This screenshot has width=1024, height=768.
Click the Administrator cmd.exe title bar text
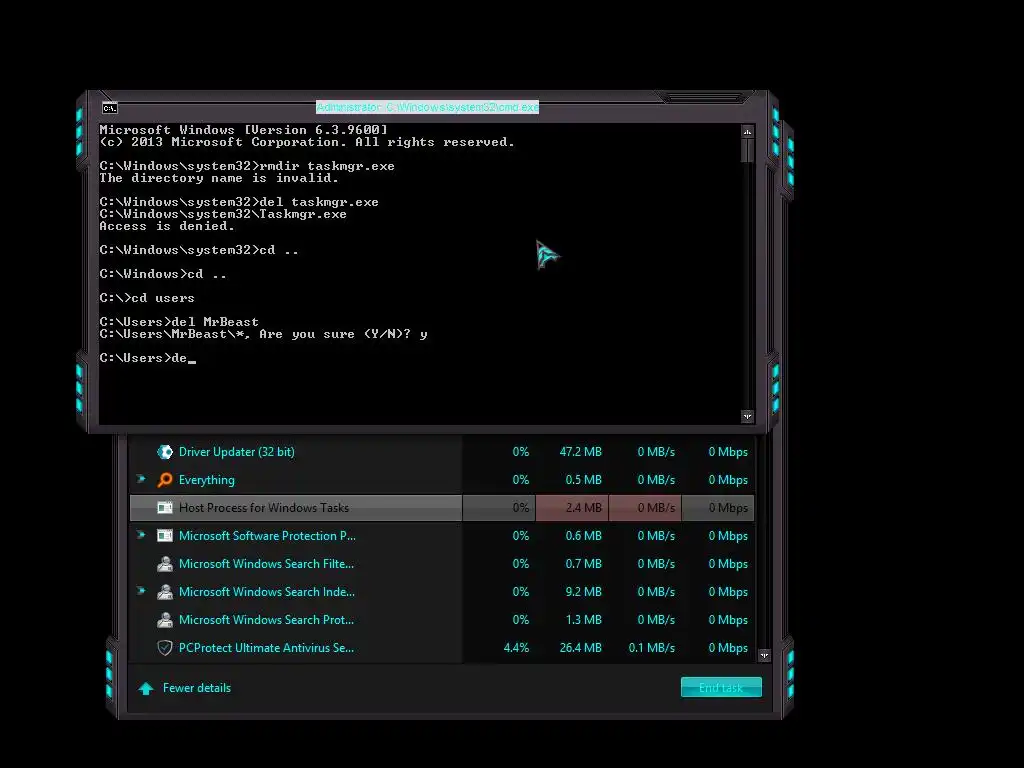pyautogui.click(x=428, y=107)
